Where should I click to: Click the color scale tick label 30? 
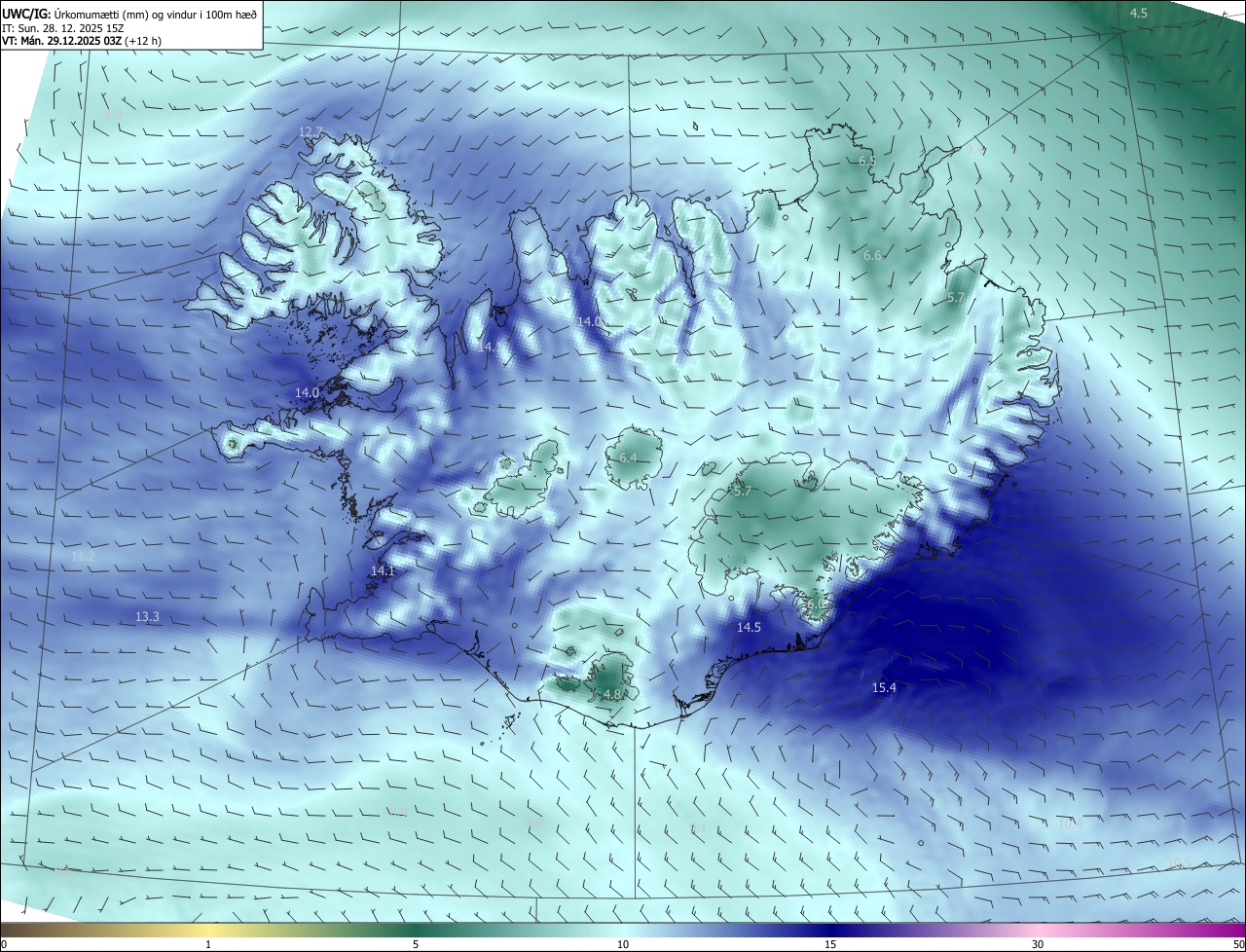point(1038,944)
